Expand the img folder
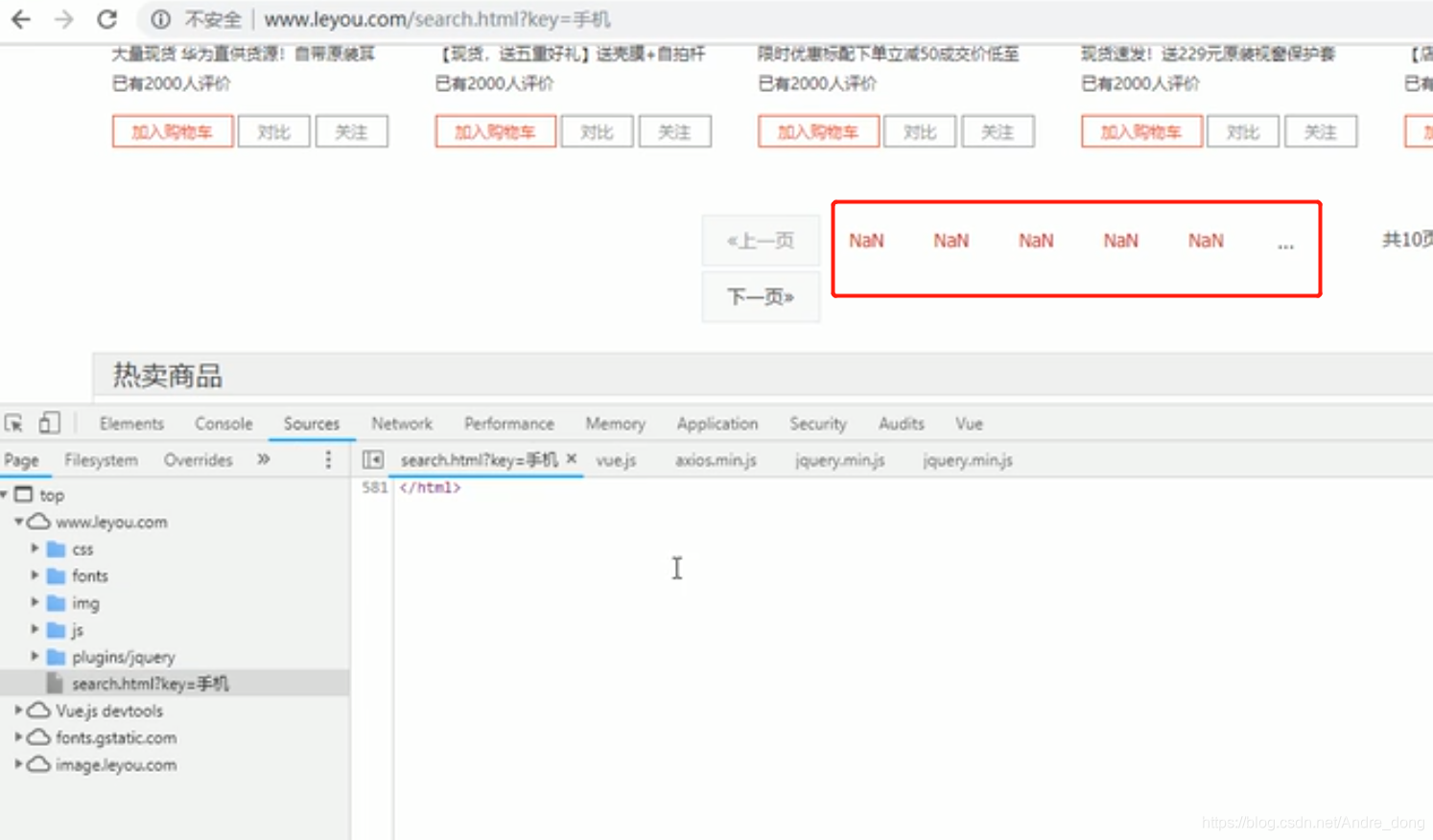The image size is (1433, 840). click(35, 602)
